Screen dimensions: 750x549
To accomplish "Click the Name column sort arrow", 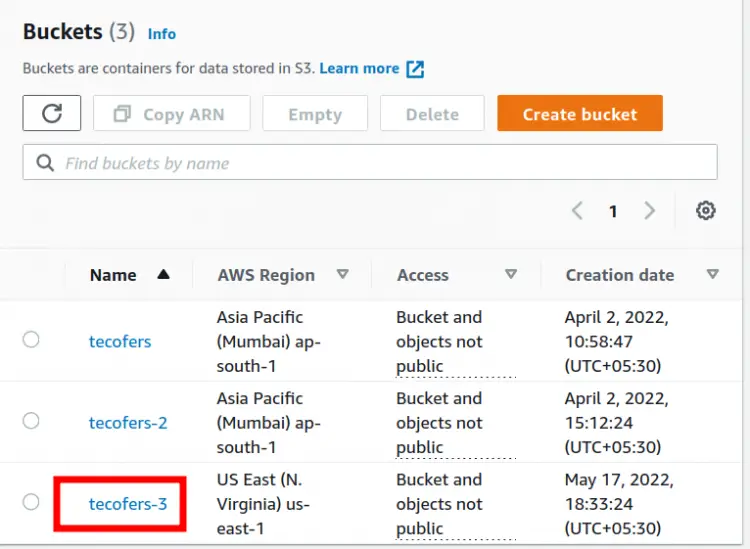I will click(164, 274).
